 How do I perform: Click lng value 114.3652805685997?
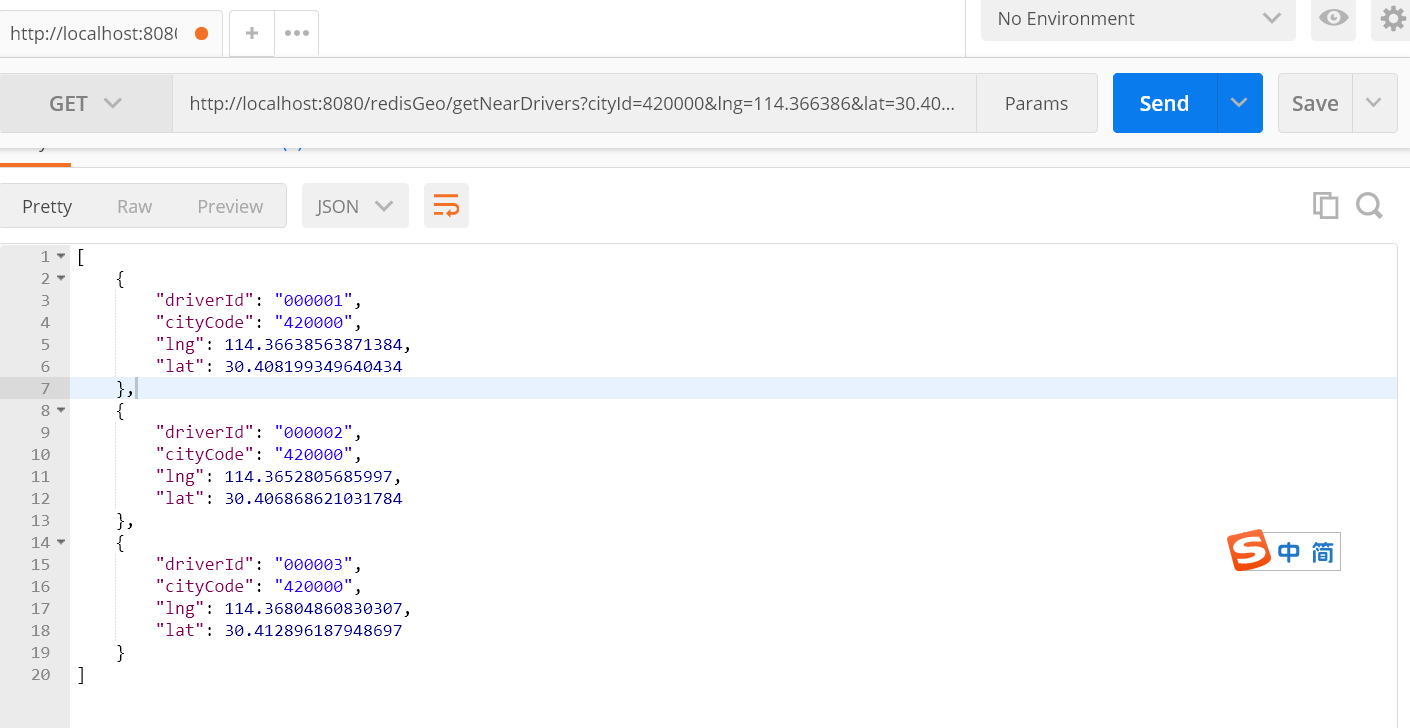[x=309, y=476]
